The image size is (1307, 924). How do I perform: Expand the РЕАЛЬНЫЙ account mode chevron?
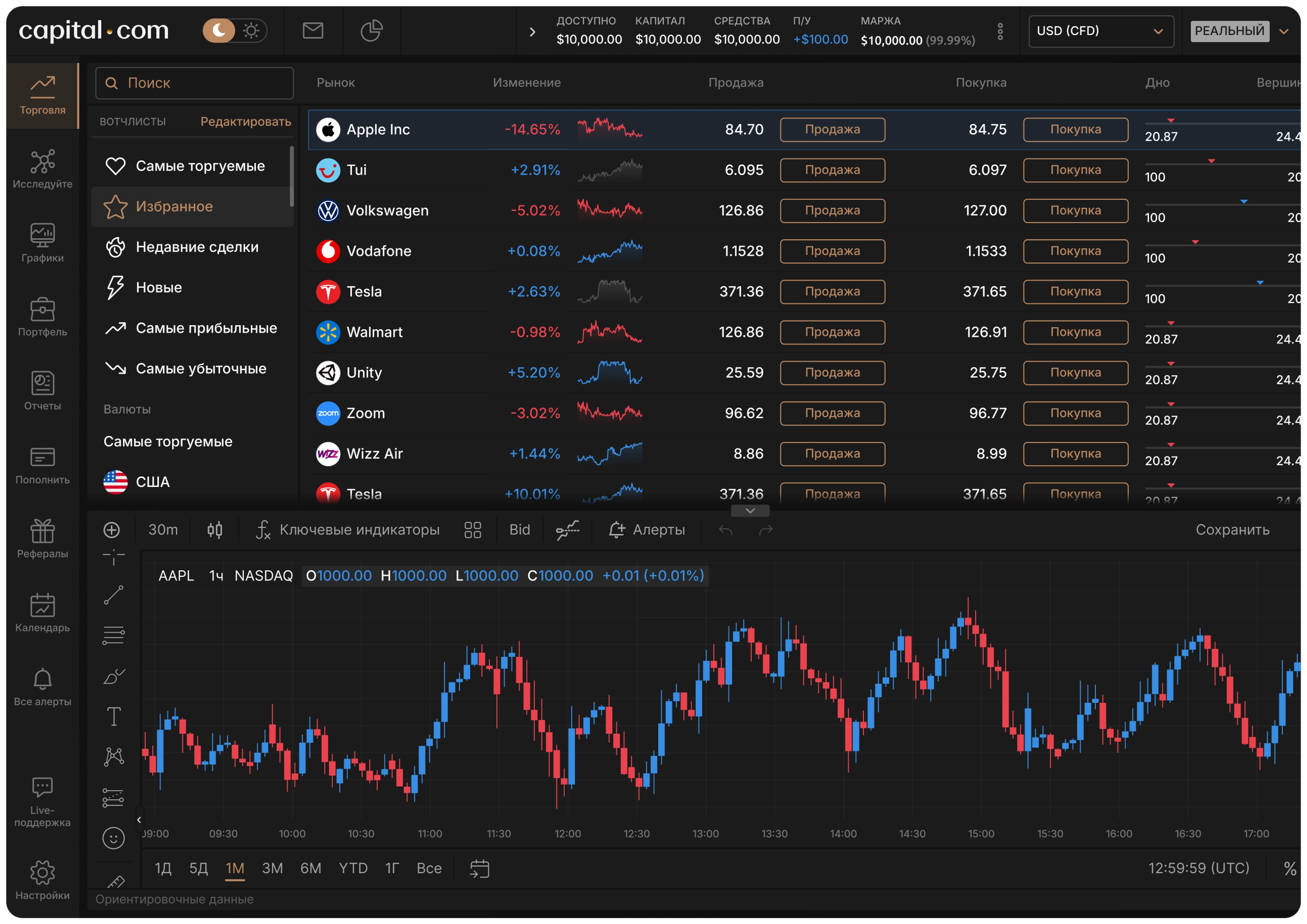1283,31
